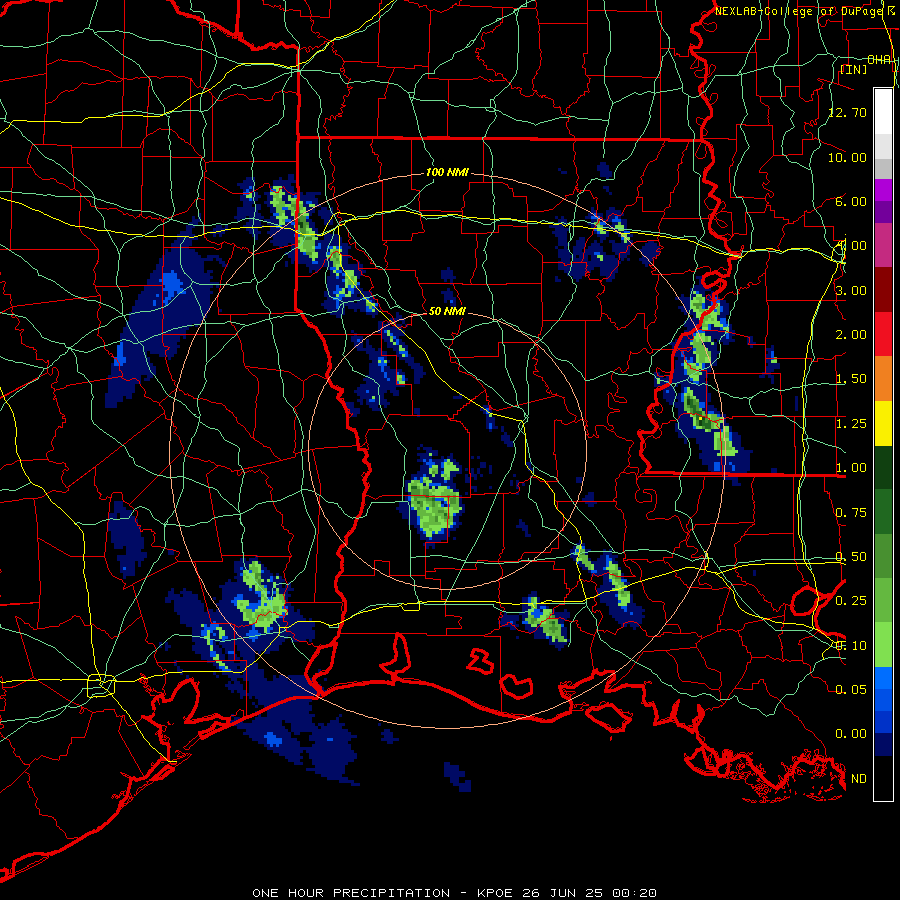900x900 pixels.
Task: Click the 0.75 legend value
Action: (x=851, y=513)
